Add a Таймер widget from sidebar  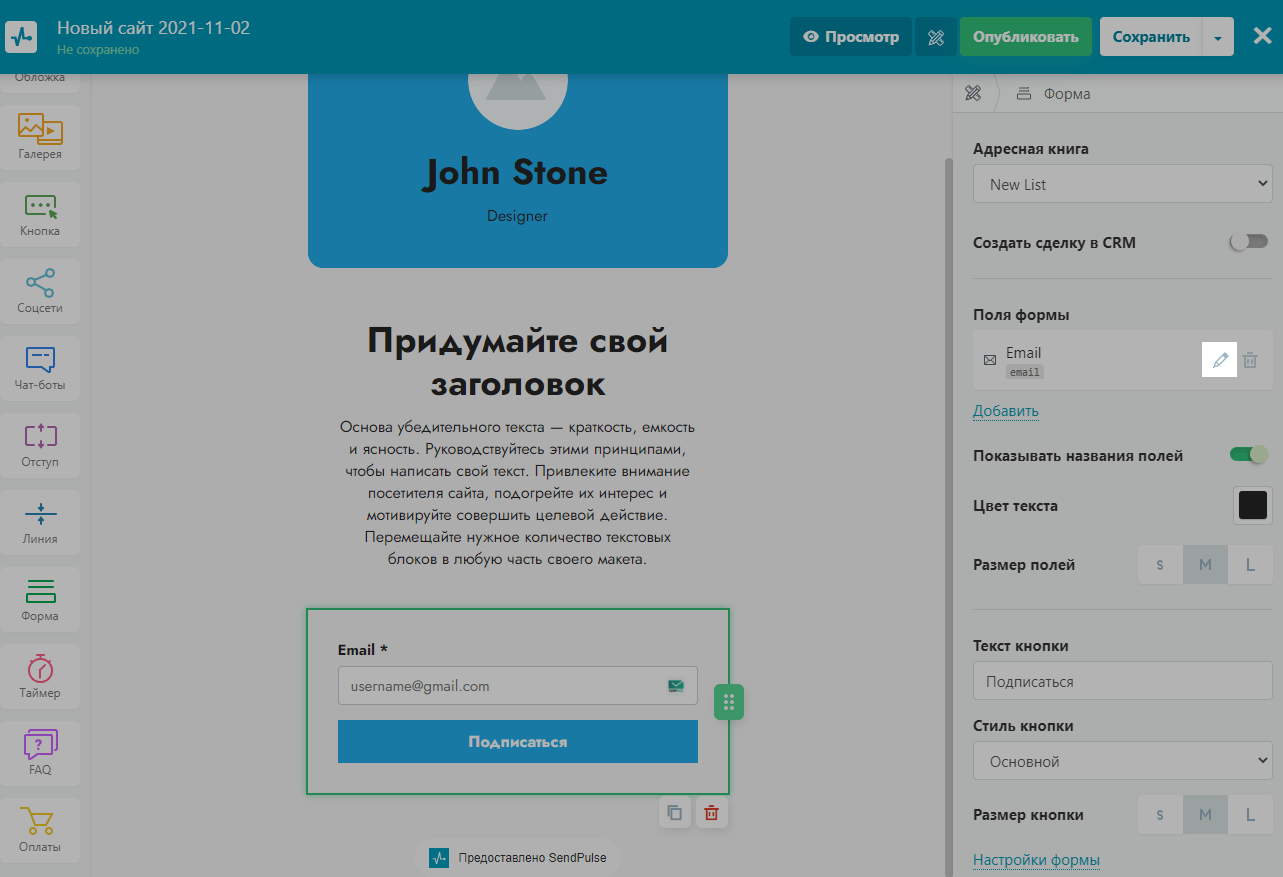click(40, 676)
